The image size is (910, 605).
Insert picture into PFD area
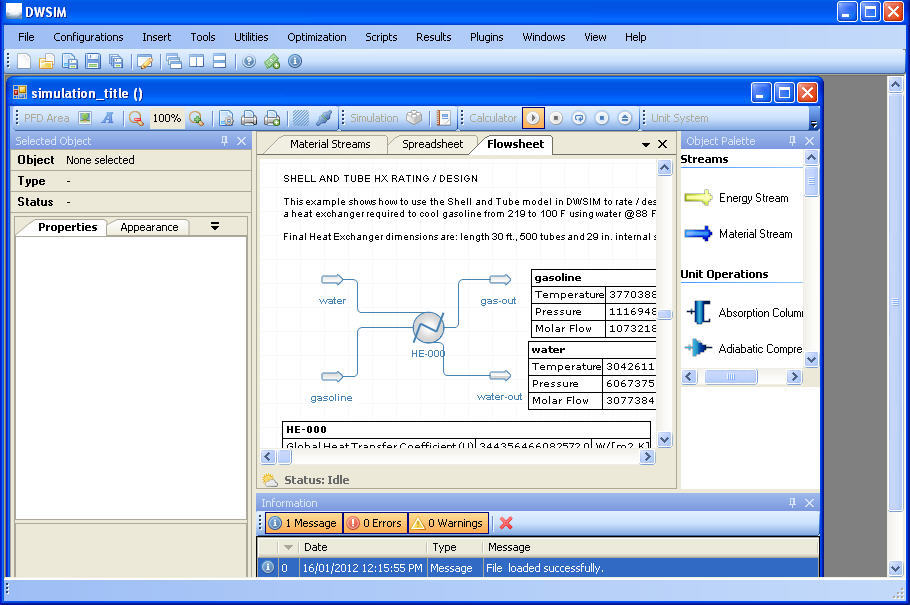click(x=85, y=118)
